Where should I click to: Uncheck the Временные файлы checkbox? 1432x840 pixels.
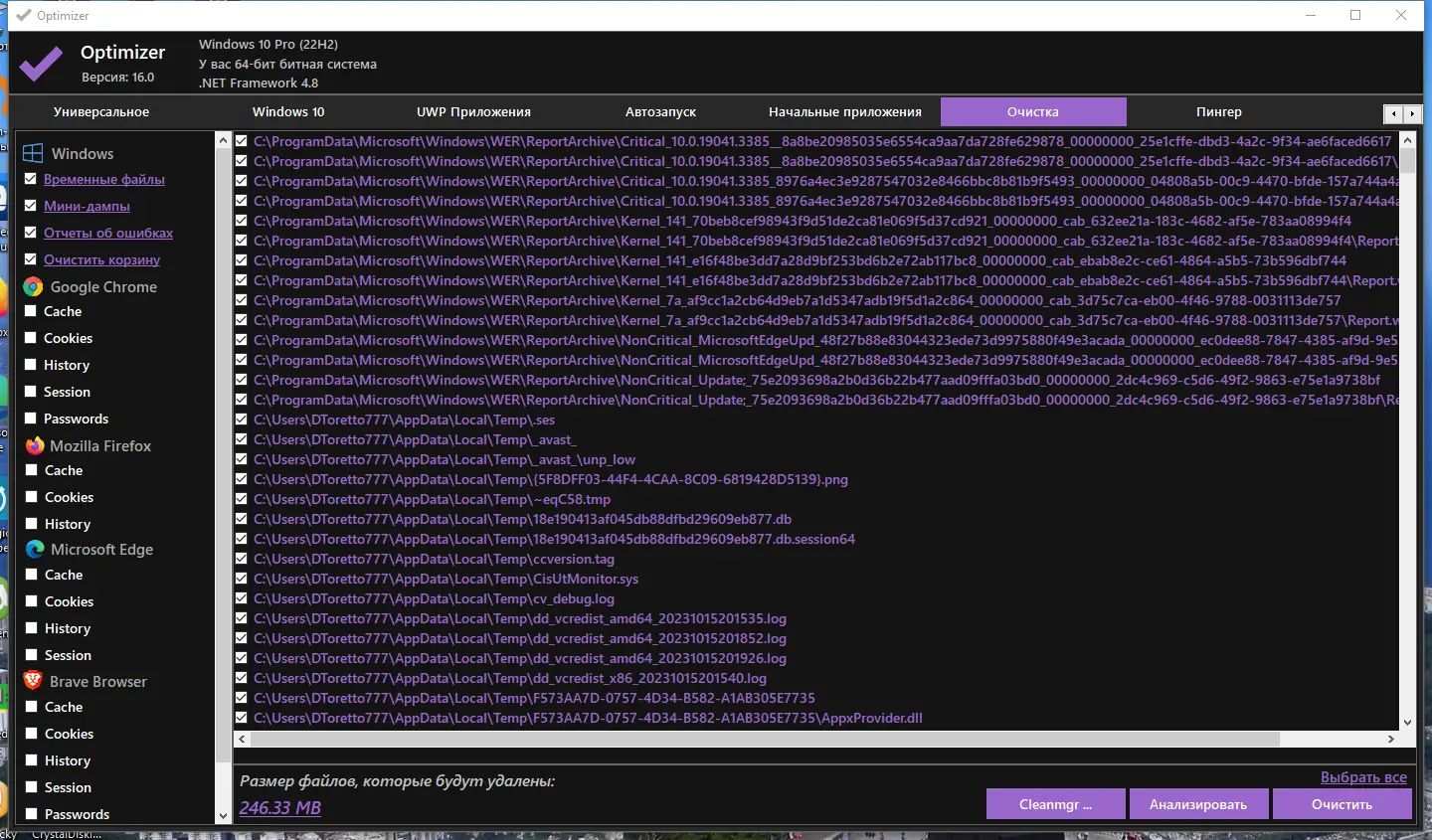[31, 179]
